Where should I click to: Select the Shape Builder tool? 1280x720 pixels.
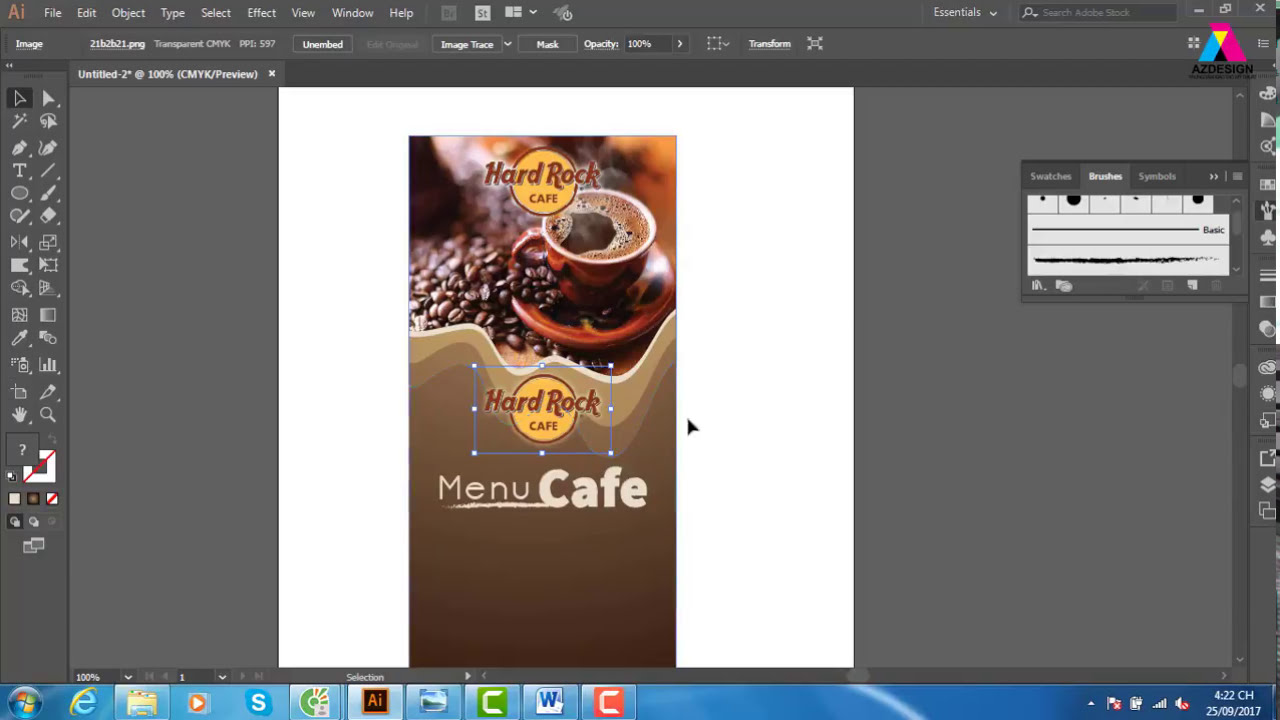[19, 288]
